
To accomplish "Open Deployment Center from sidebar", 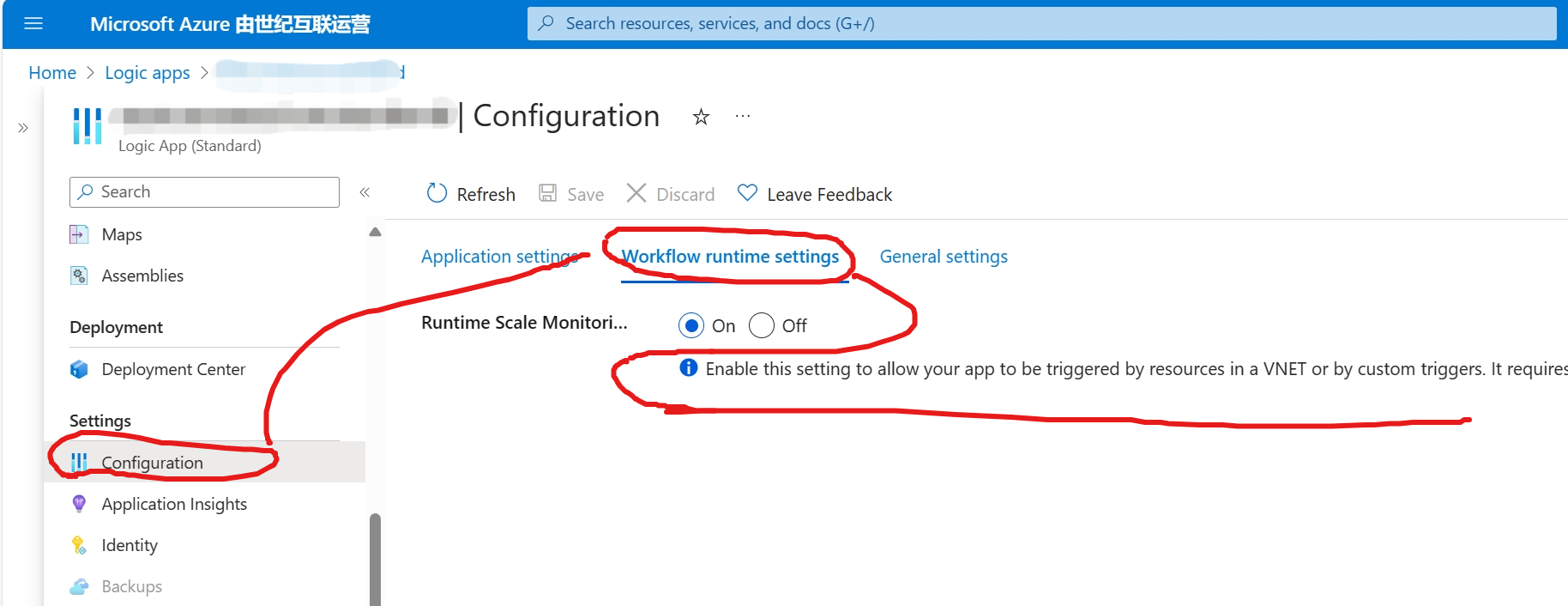I will click(x=172, y=369).
